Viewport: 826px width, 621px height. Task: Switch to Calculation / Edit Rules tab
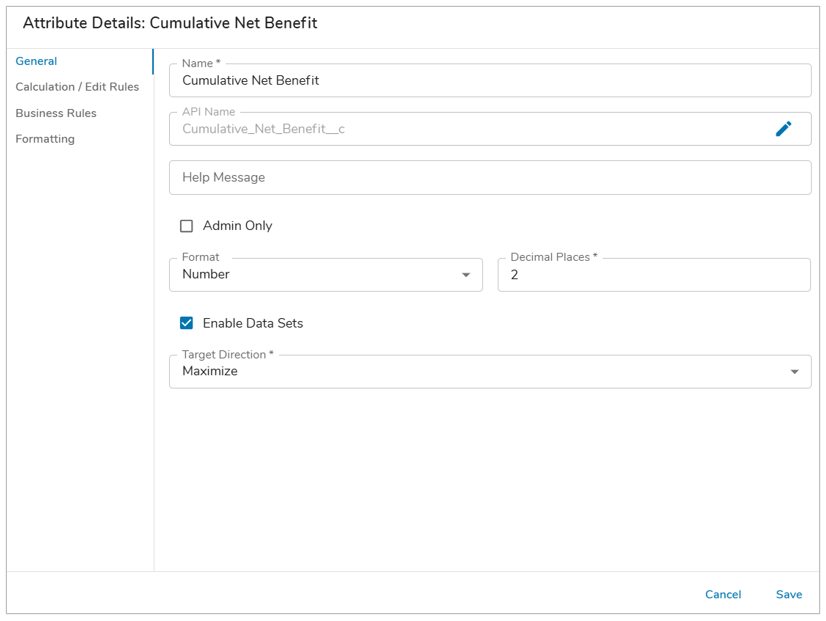pos(77,87)
